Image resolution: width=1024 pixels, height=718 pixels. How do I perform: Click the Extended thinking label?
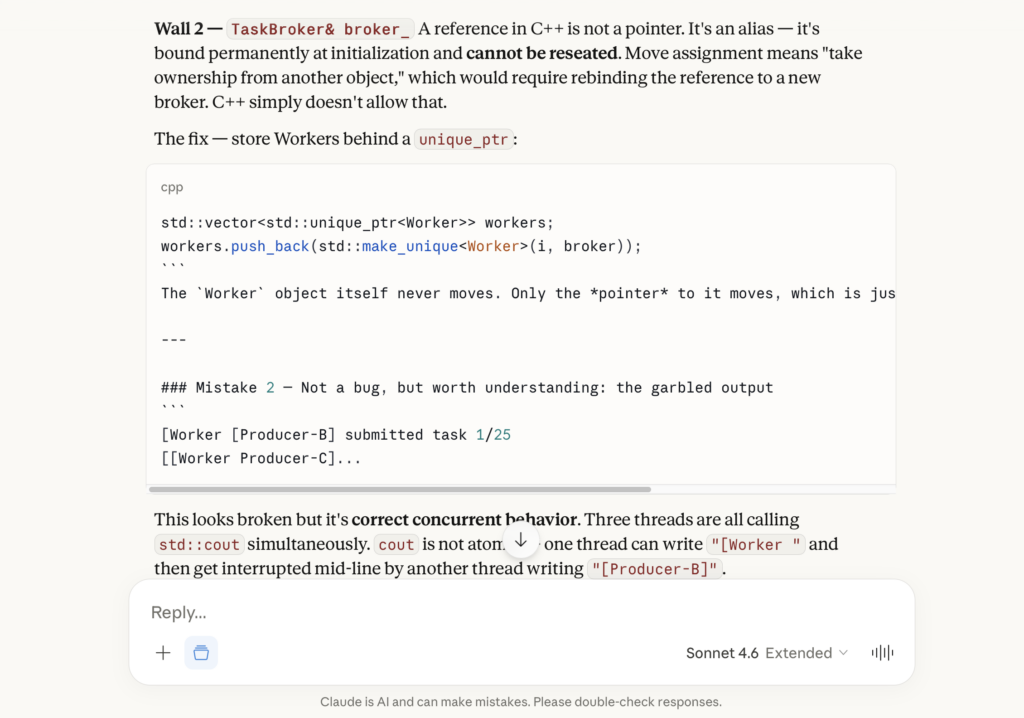[798, 653]
